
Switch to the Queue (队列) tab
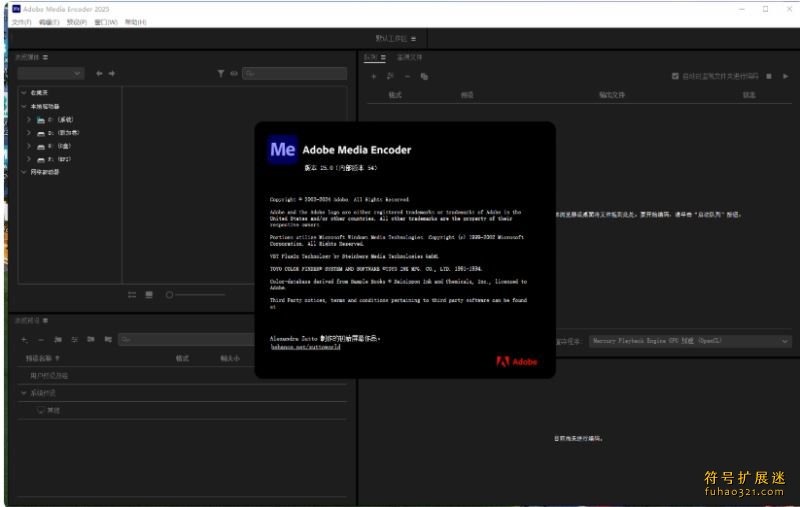pyautogui.click(x=370, y=57)
